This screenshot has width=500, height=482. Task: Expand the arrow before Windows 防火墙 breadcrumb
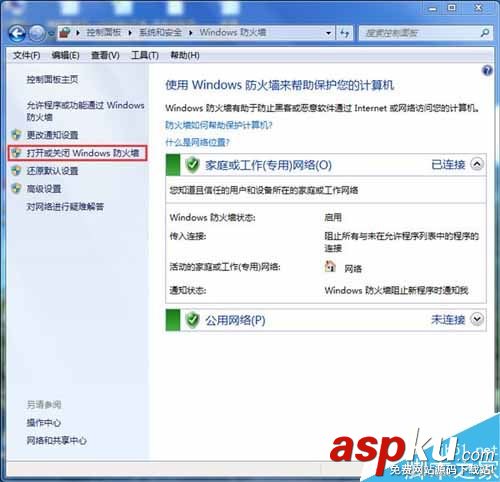coord(191,33)
